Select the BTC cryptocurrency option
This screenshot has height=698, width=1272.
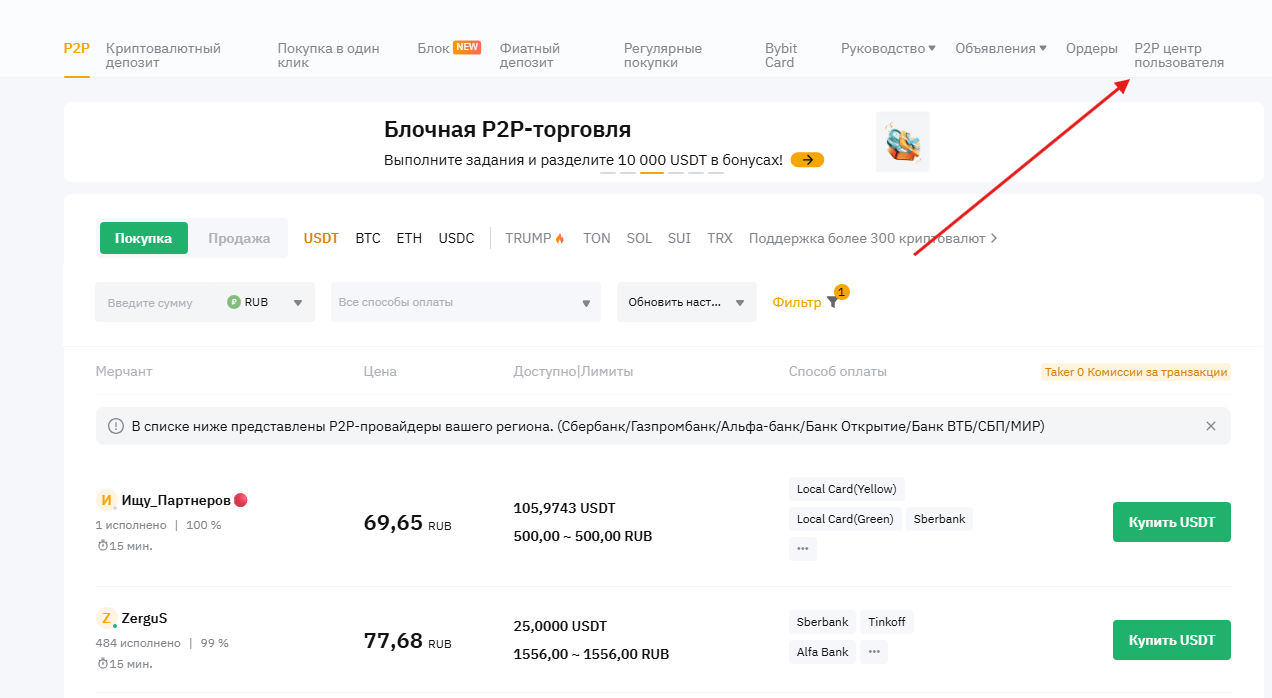[x=368, y=238]
